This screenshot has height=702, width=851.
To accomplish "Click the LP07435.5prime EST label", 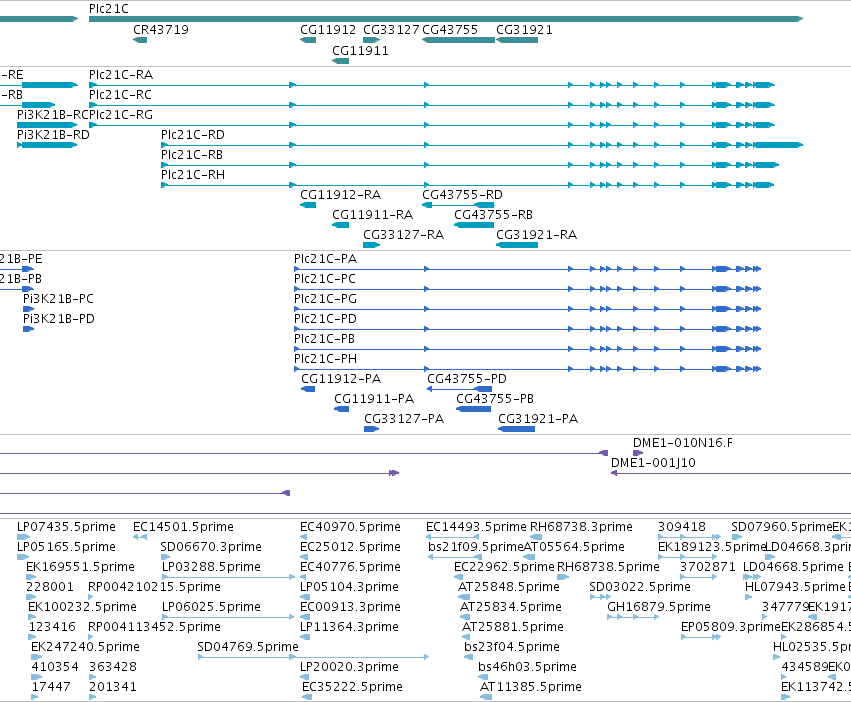I will pyautogui.click(x=66, y=528).
